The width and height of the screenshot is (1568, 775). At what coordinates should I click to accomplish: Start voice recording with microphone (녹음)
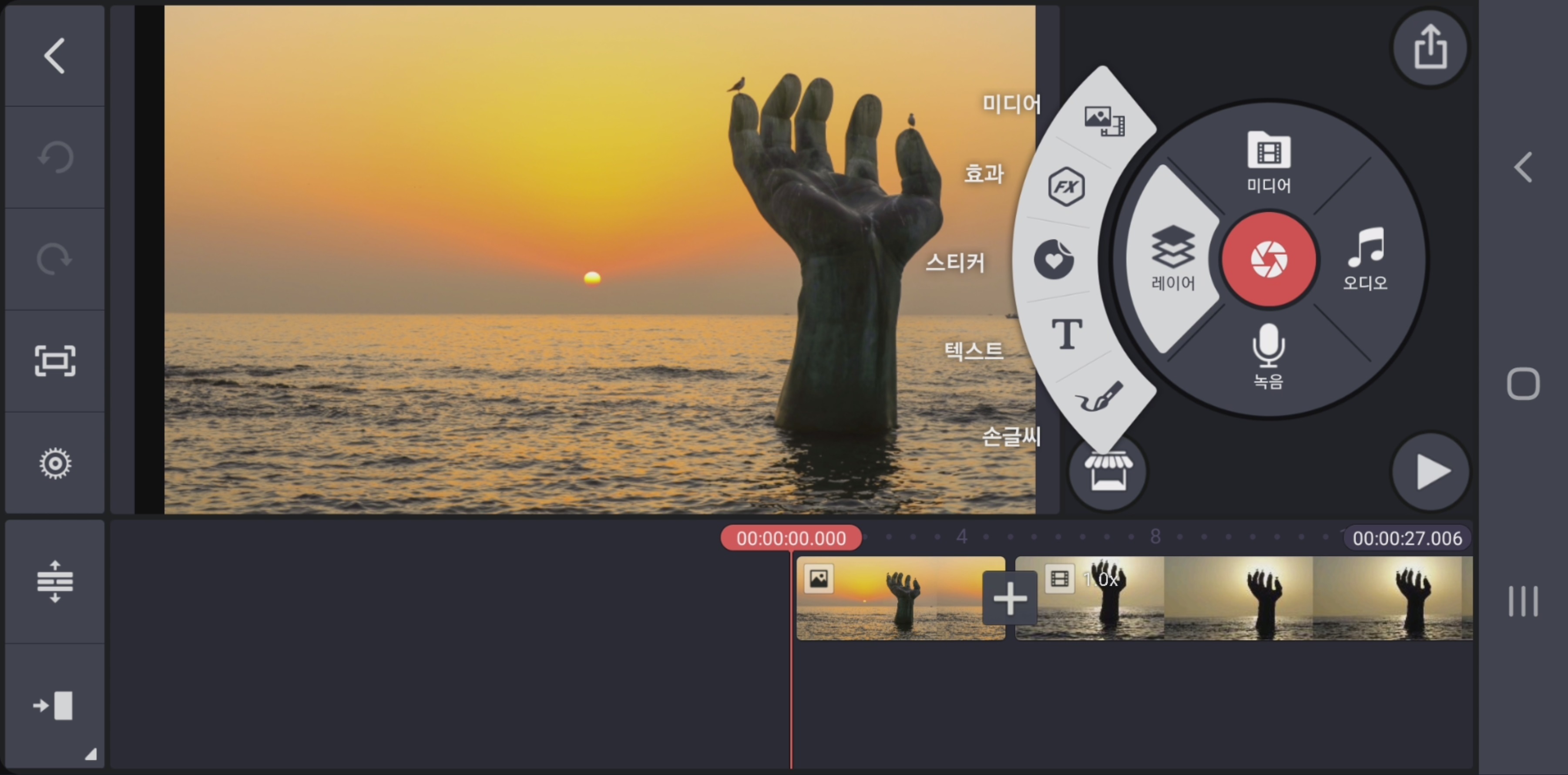1269,356
